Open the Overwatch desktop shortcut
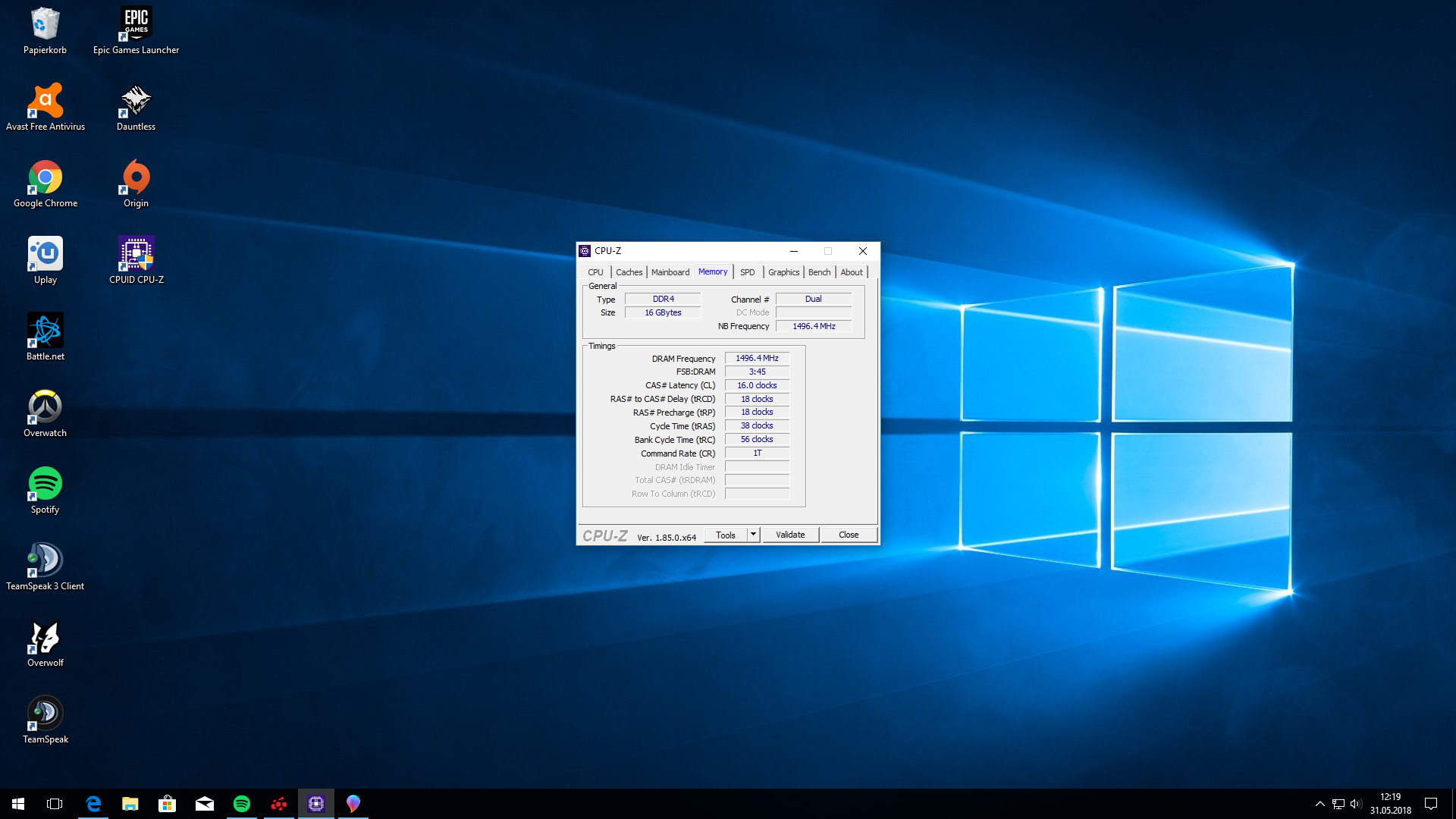 [x=45, y=408]
